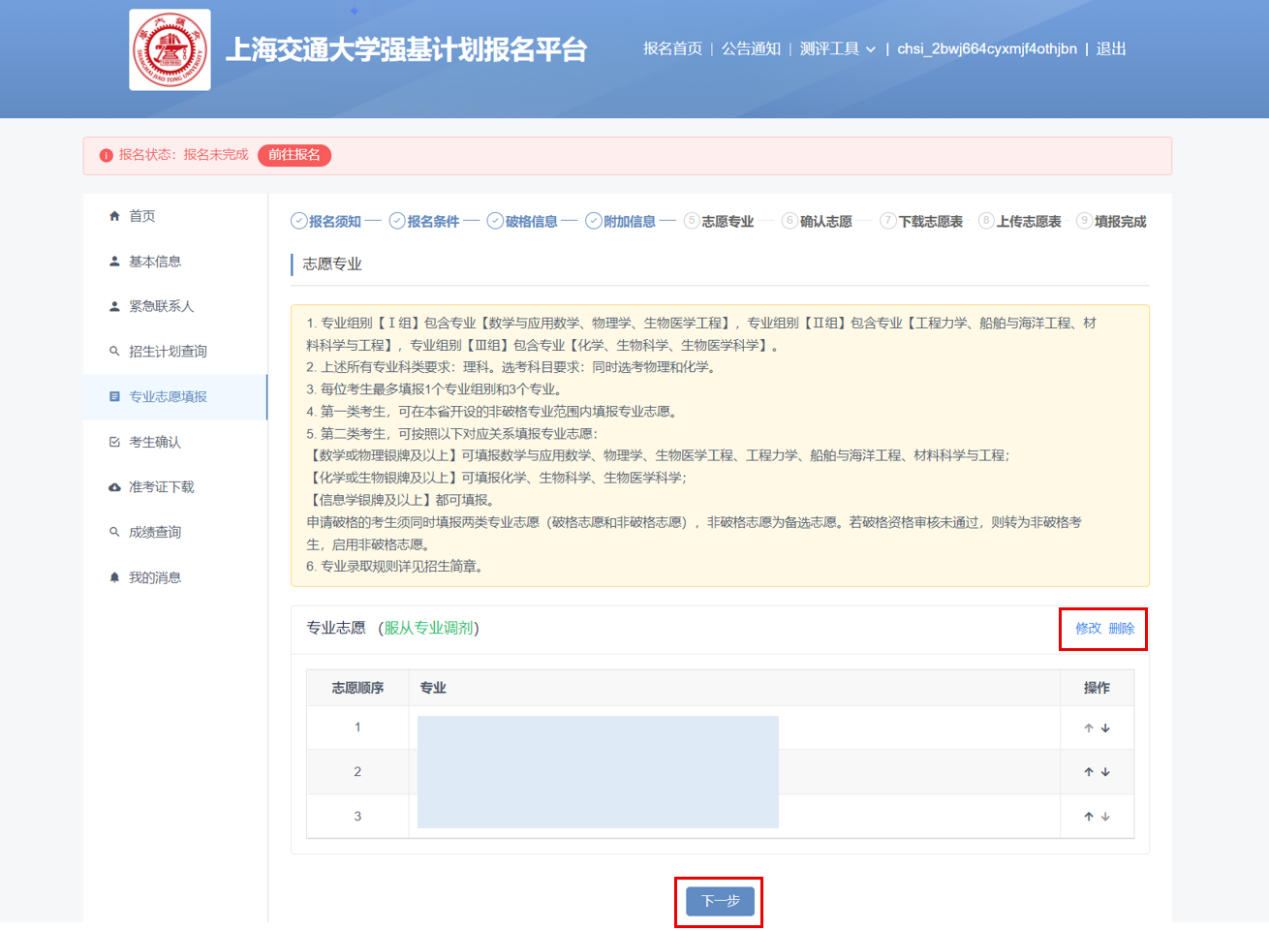Click 删除 to delete major choices
Image resolution: width=1269 pixels, height=930 pixels.
pos(1121,628)
